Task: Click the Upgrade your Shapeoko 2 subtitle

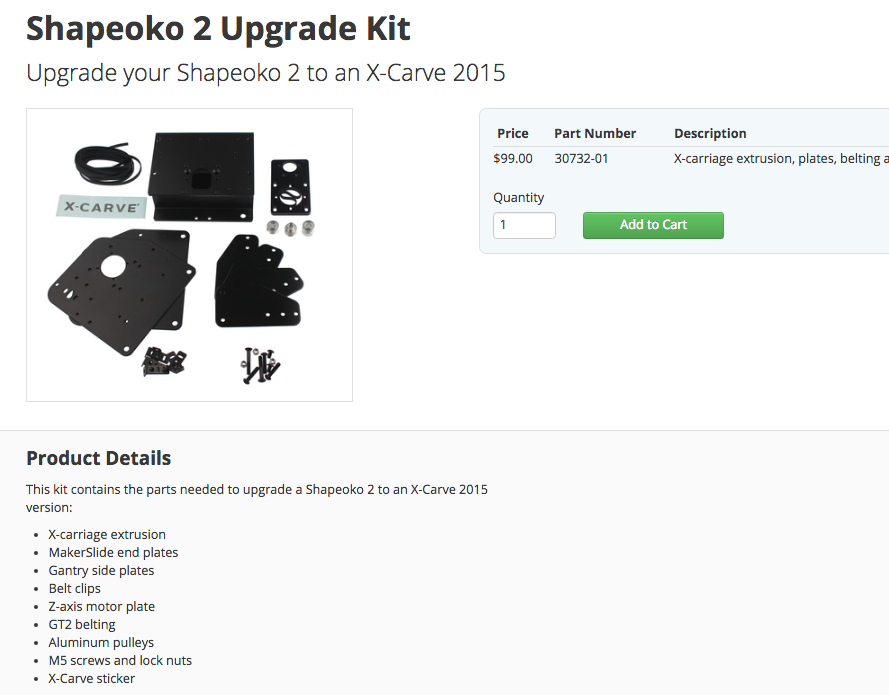Action: [265, 73]
